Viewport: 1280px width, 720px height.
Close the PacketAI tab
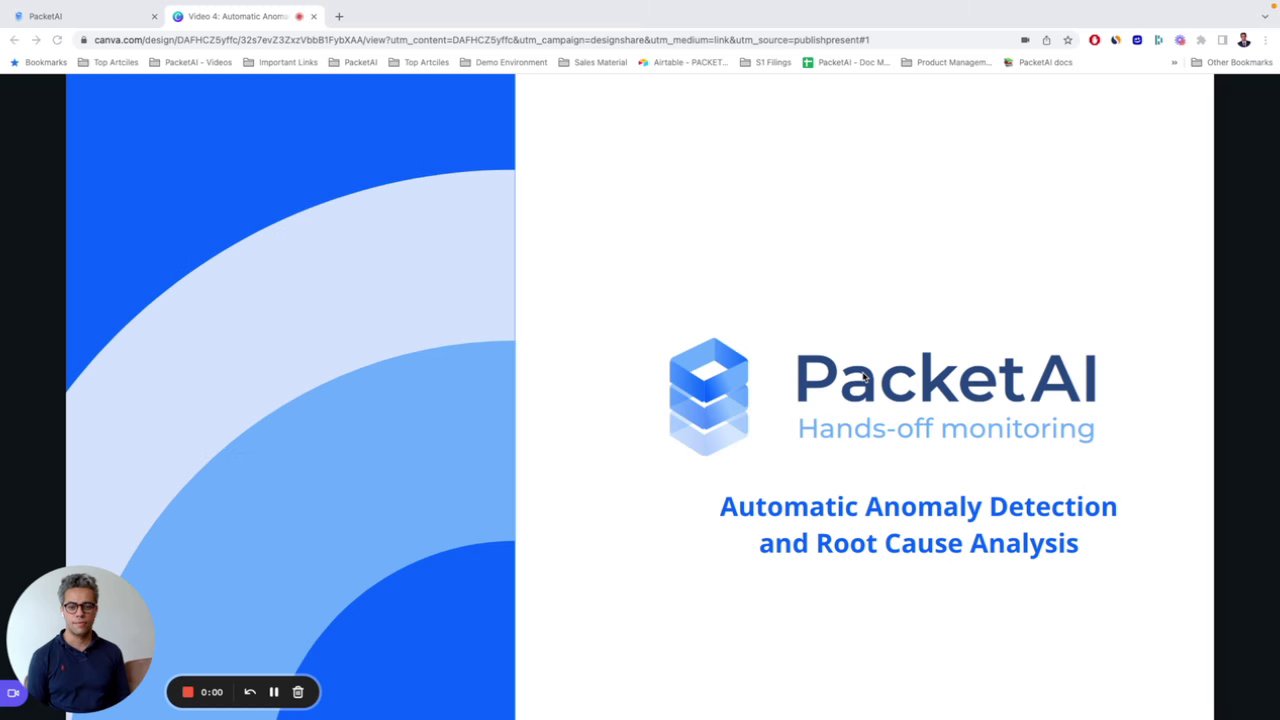(154, 16)
